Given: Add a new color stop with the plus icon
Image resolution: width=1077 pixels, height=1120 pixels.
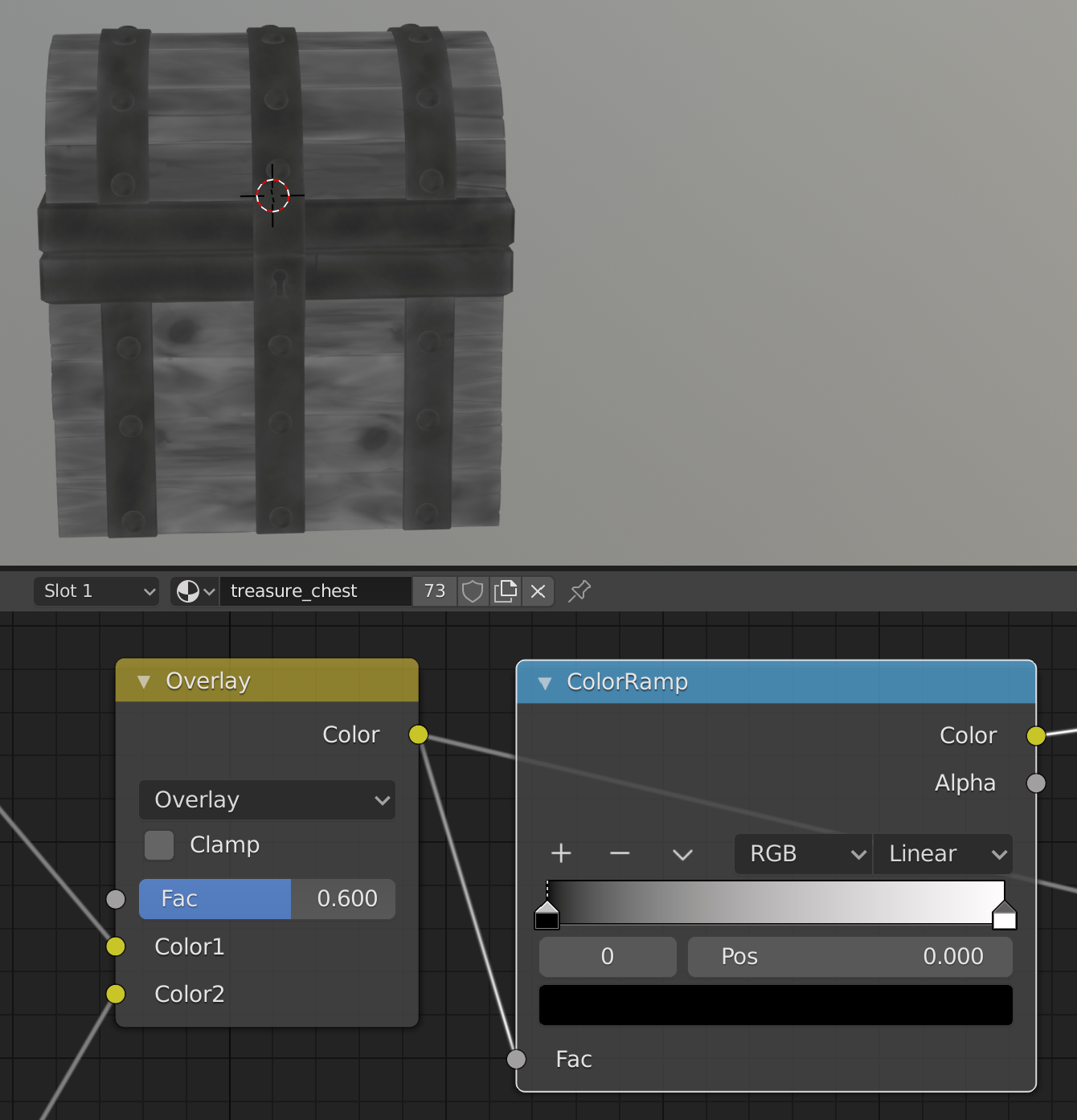Looking at the screenshot, I should coord(561,854).
